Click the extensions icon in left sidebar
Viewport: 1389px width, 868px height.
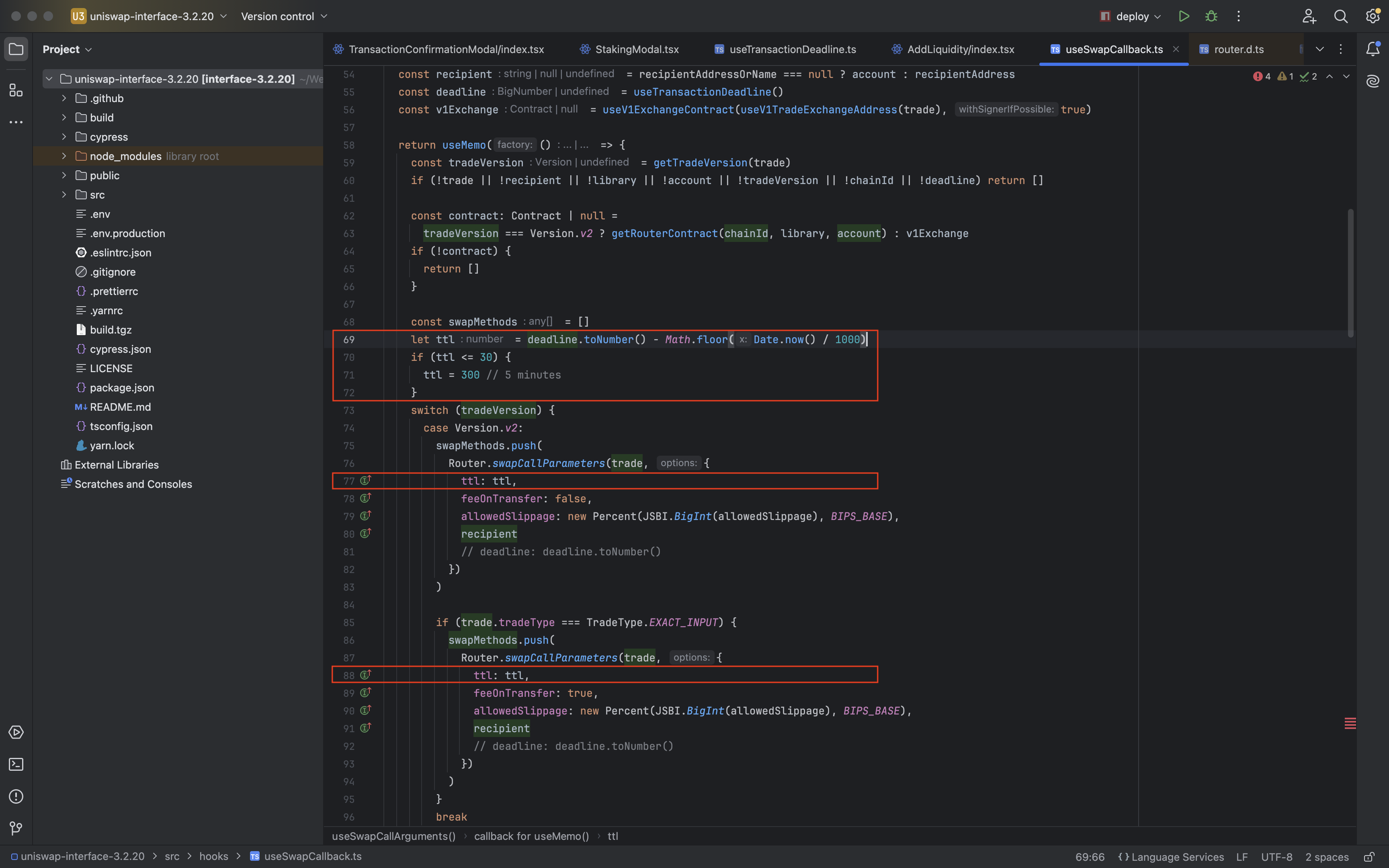click(14, 91)
